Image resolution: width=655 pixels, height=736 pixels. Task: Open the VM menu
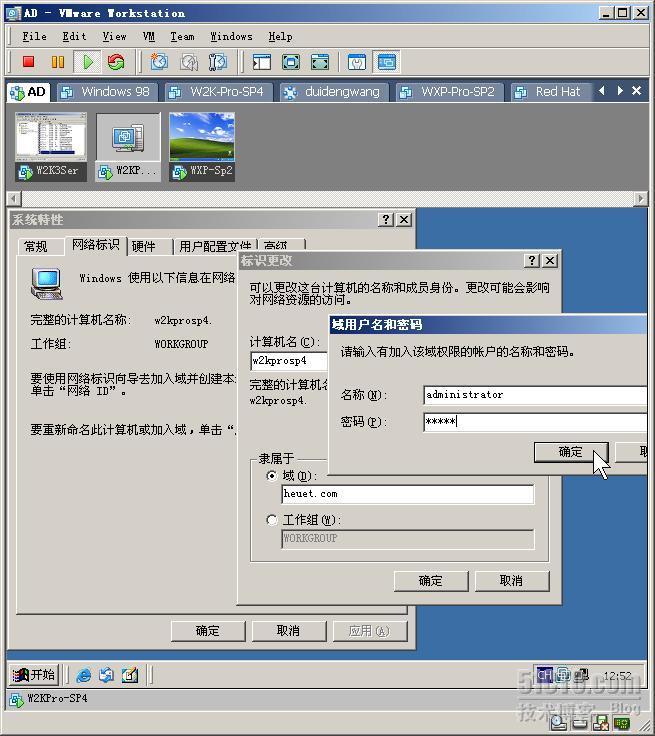[148, 36]
